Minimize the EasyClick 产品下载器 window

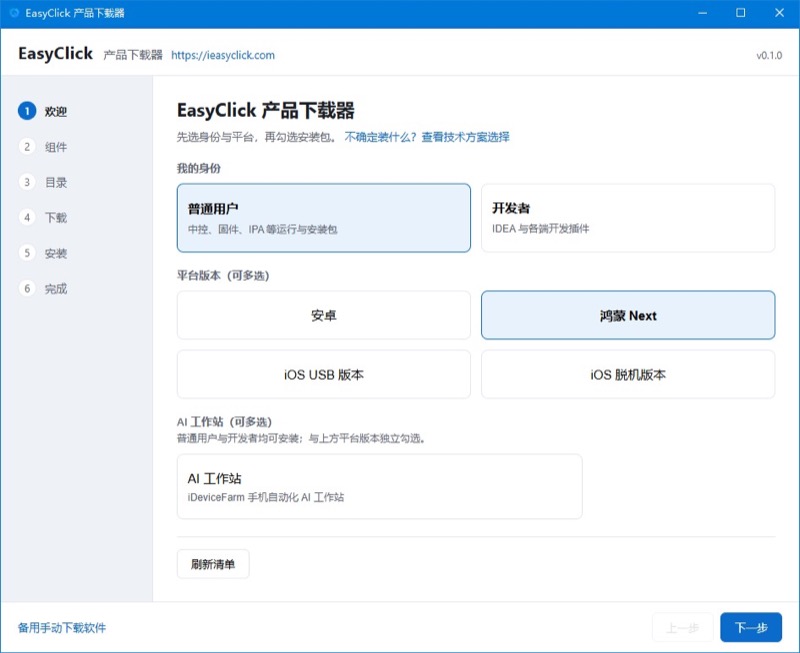click(703, 13)
